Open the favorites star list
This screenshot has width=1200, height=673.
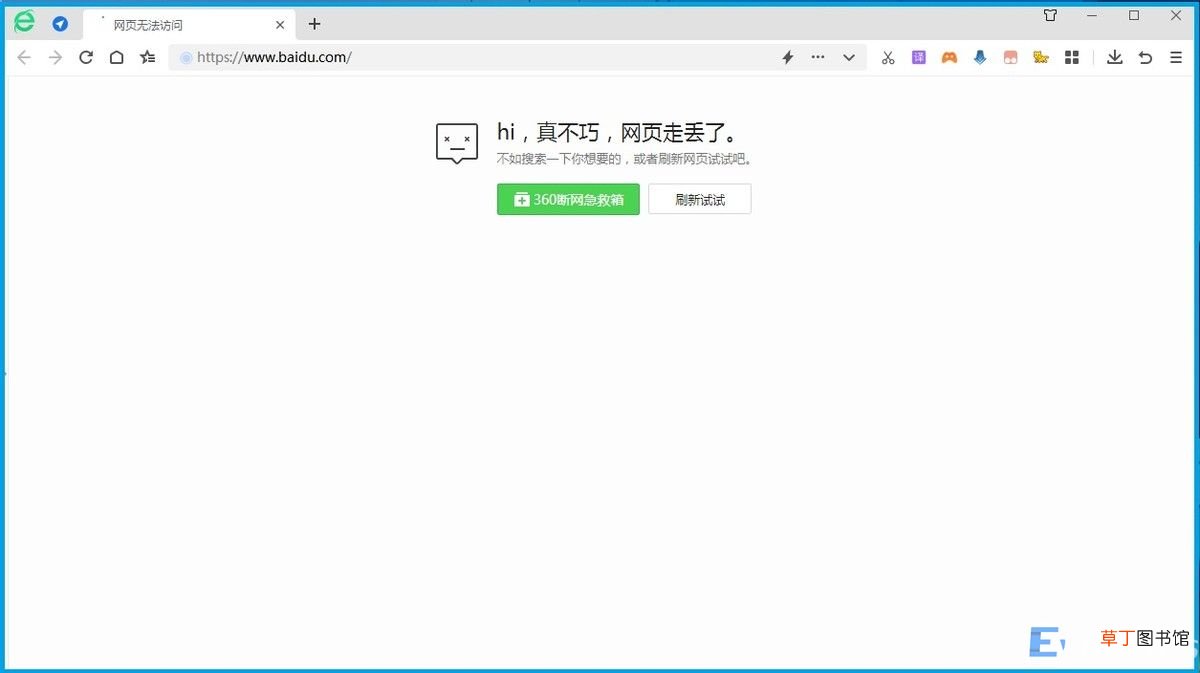148,57
